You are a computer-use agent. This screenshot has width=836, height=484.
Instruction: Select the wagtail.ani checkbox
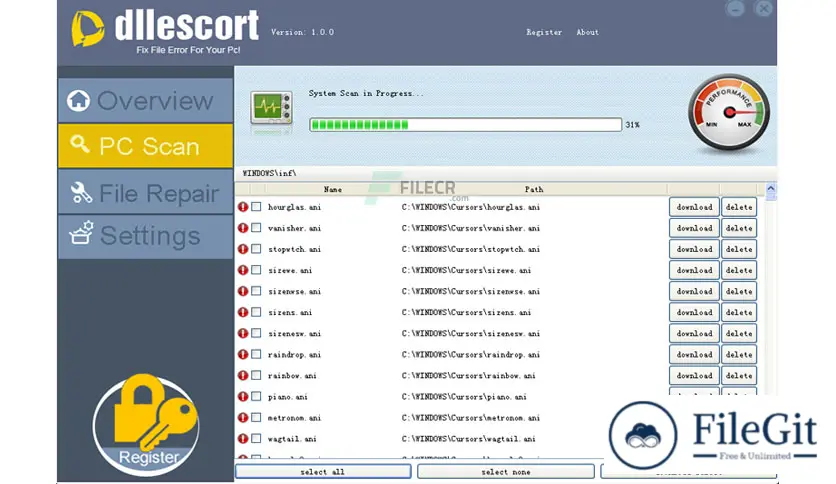[x=256, y=438]
